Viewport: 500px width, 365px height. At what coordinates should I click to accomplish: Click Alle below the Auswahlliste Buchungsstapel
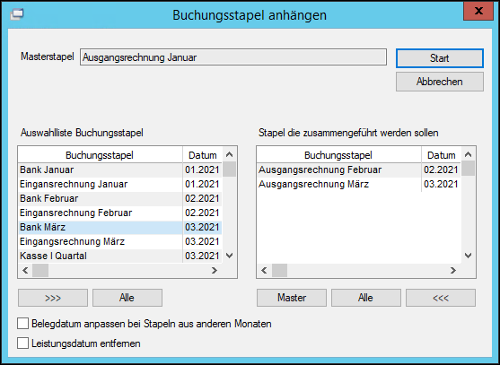[127, 298]
